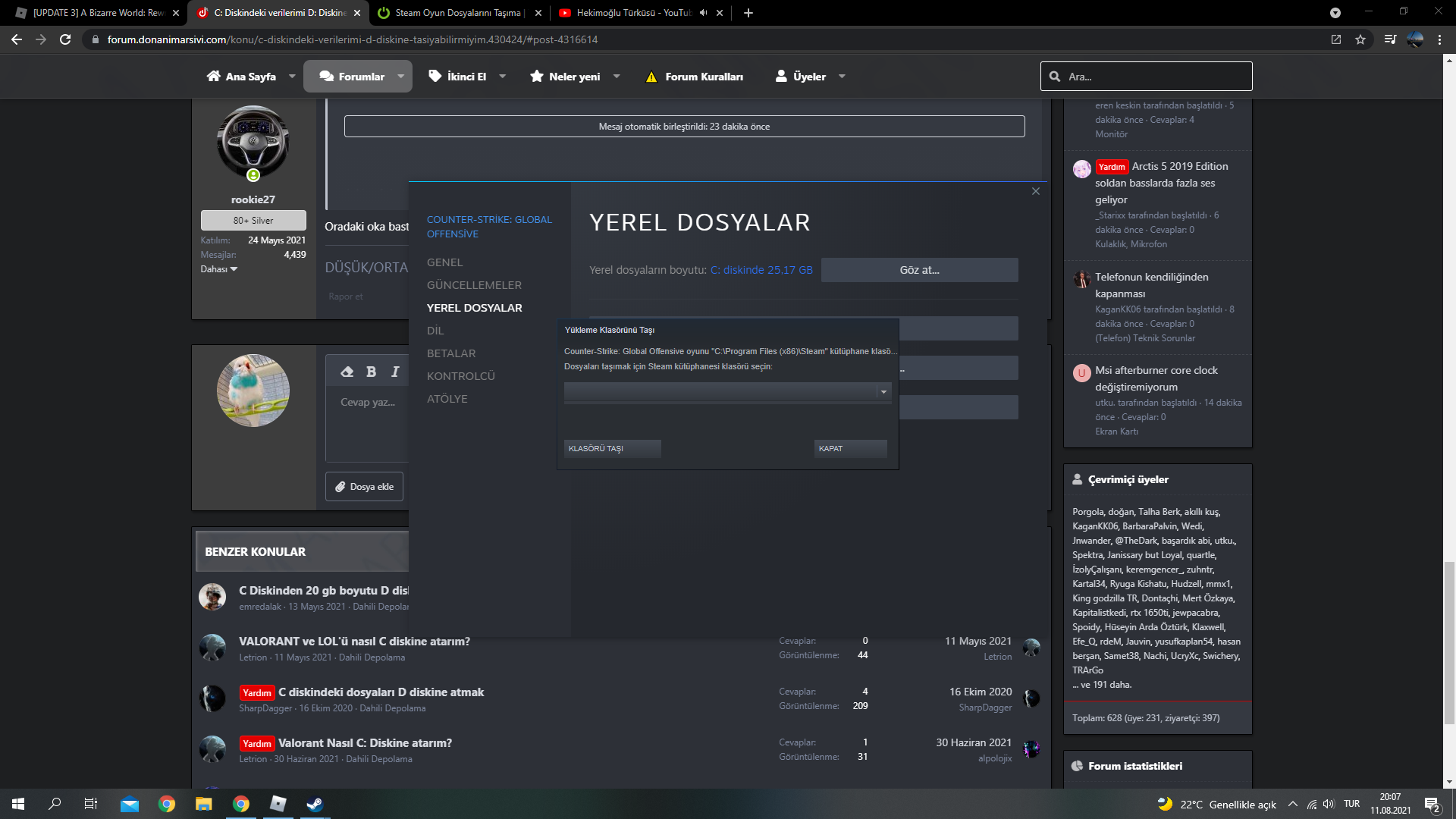Open File Explorer from taskbar
This screenshot has width=1456, height=819.
pyautogui.click(x=203, y=804)
